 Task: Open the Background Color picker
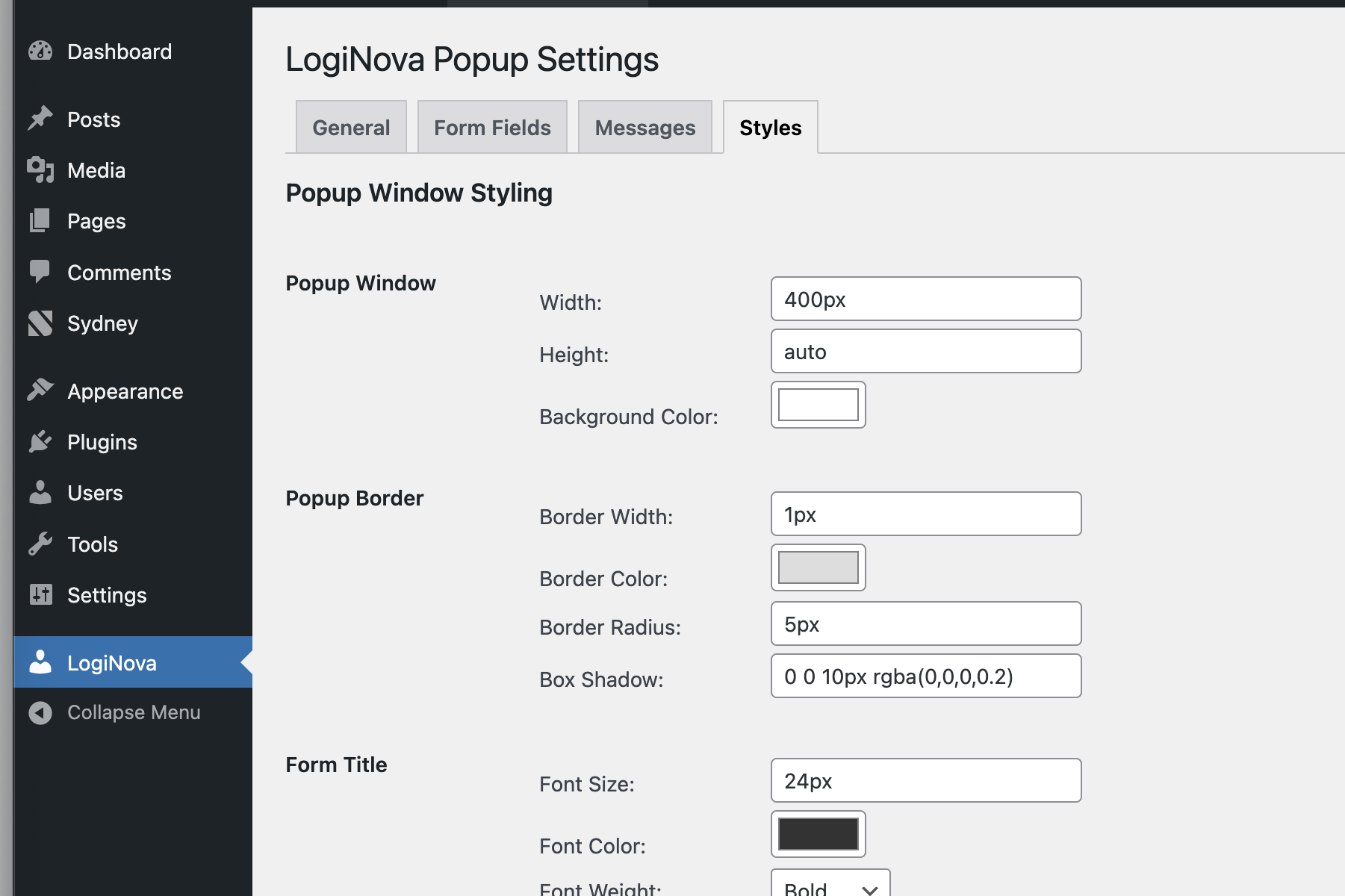click(x=818, y=405)
